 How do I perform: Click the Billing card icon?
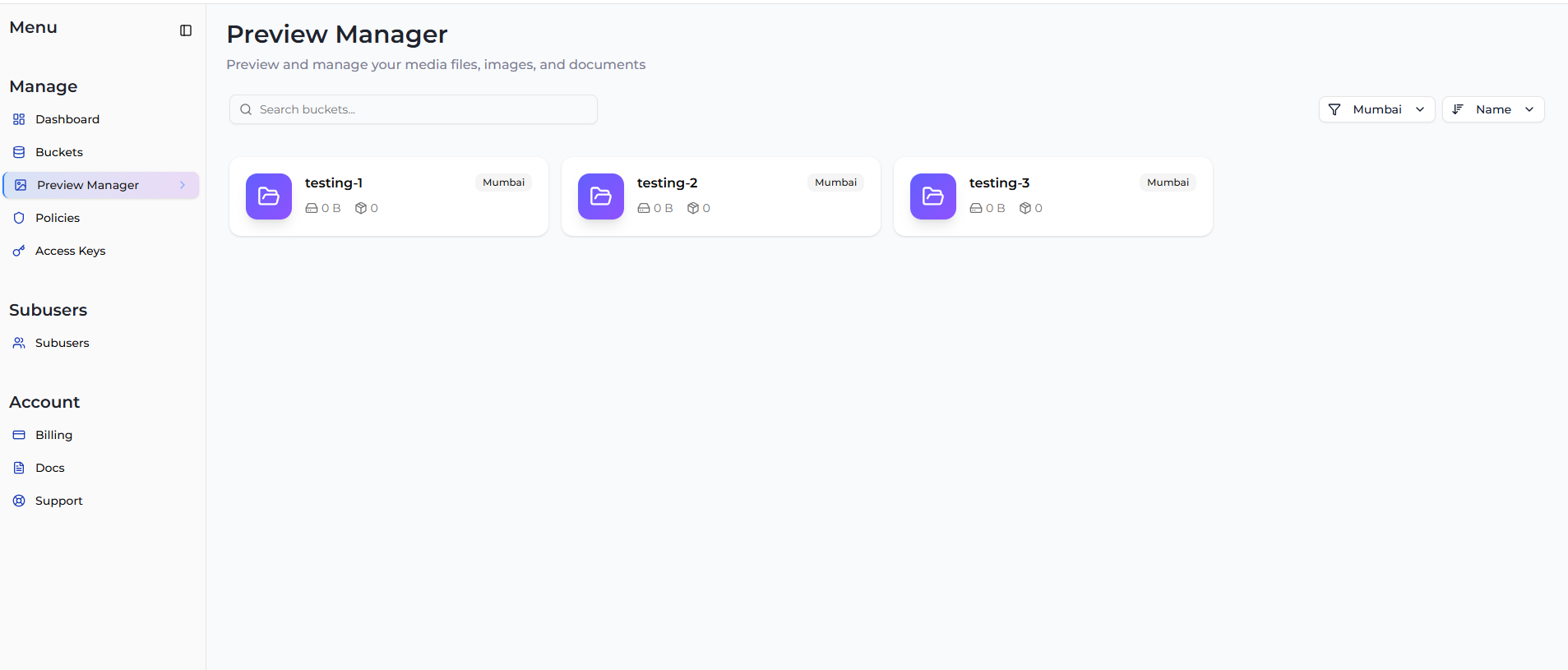pos(19,435)
